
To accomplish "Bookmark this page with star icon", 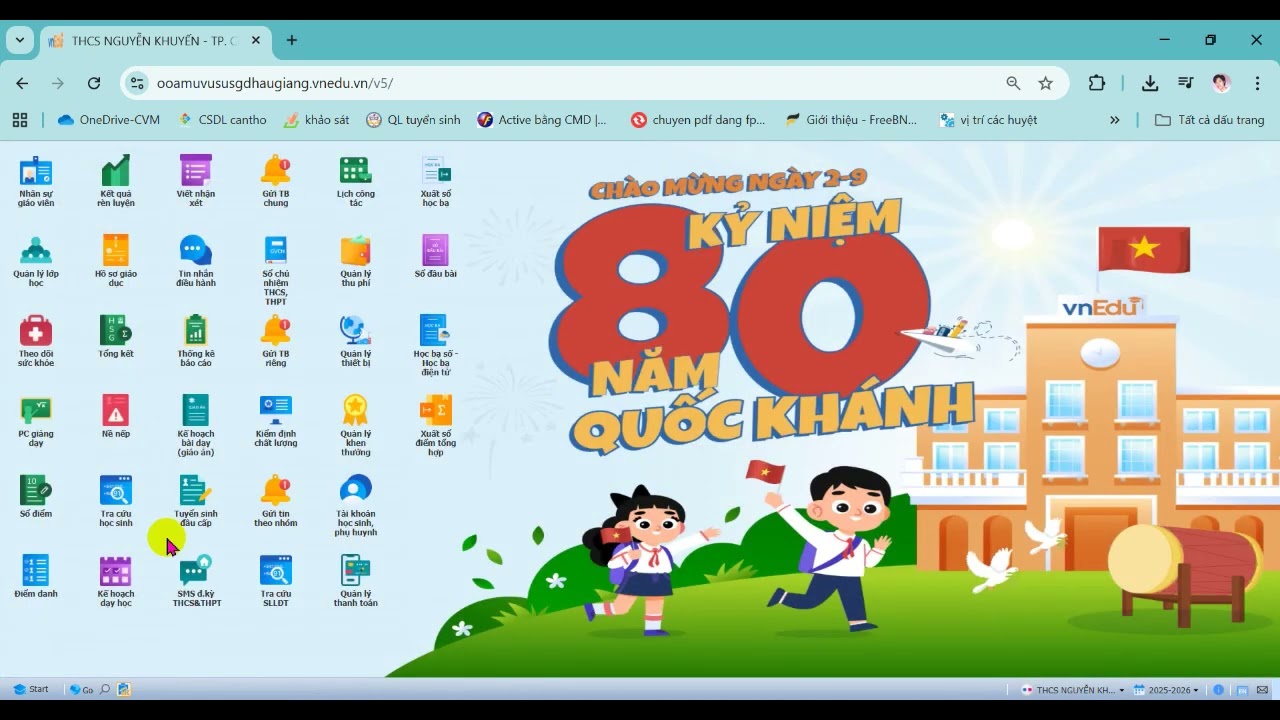I will pos(1045,83).
